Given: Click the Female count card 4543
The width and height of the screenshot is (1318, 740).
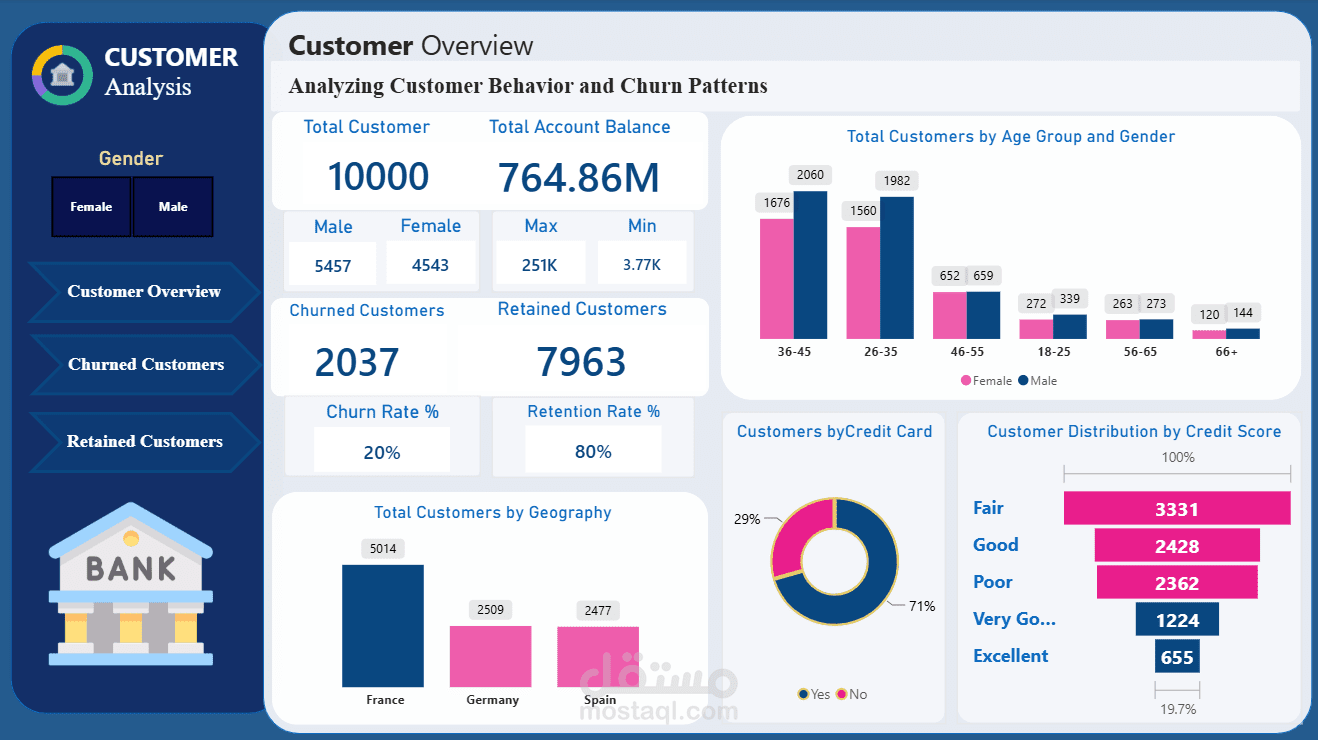Looking at the screenshot, I should pos(431,265).
